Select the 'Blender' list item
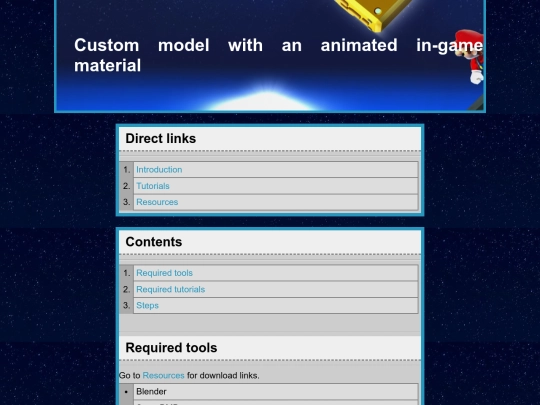The image size is (540, 405). (276, 392)
